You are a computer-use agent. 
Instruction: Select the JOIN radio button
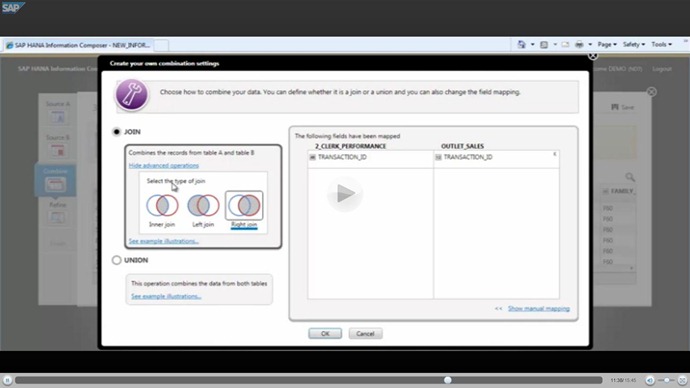click(117, 132)
